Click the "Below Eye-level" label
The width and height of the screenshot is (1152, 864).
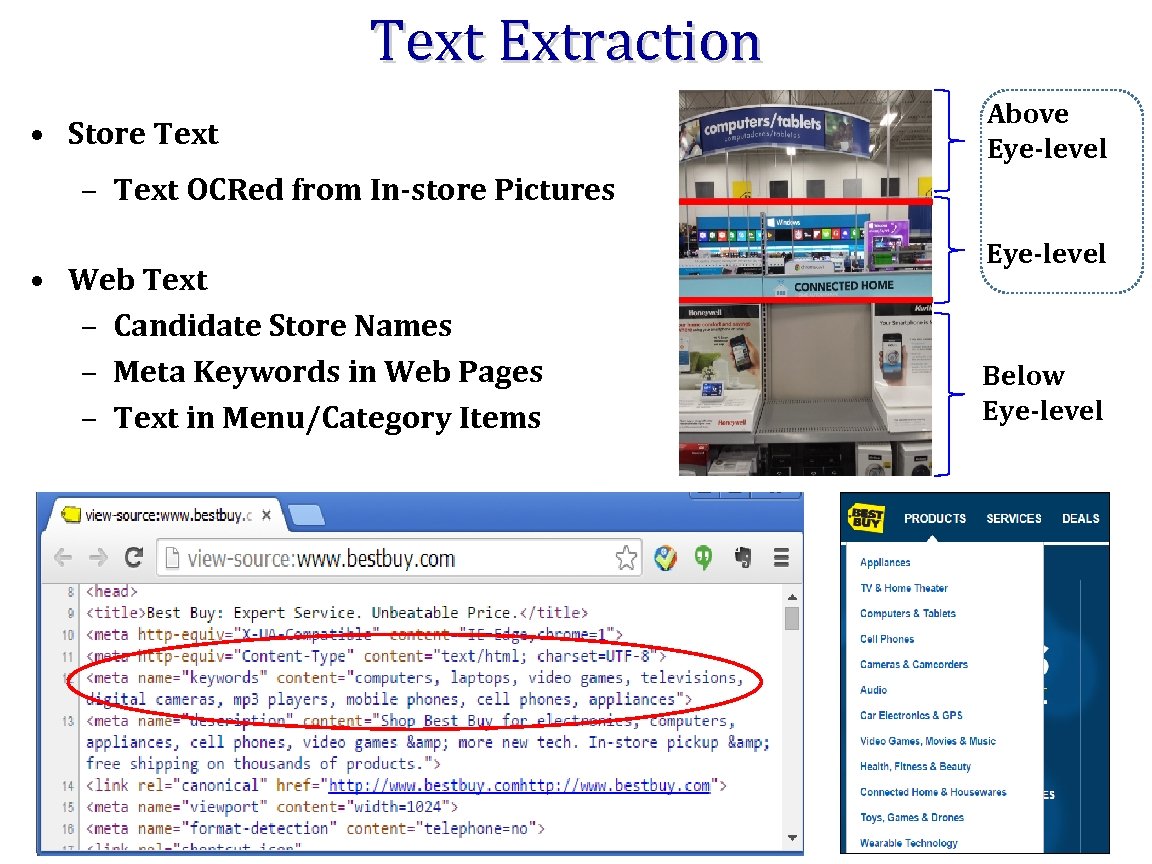[1042, 393]
